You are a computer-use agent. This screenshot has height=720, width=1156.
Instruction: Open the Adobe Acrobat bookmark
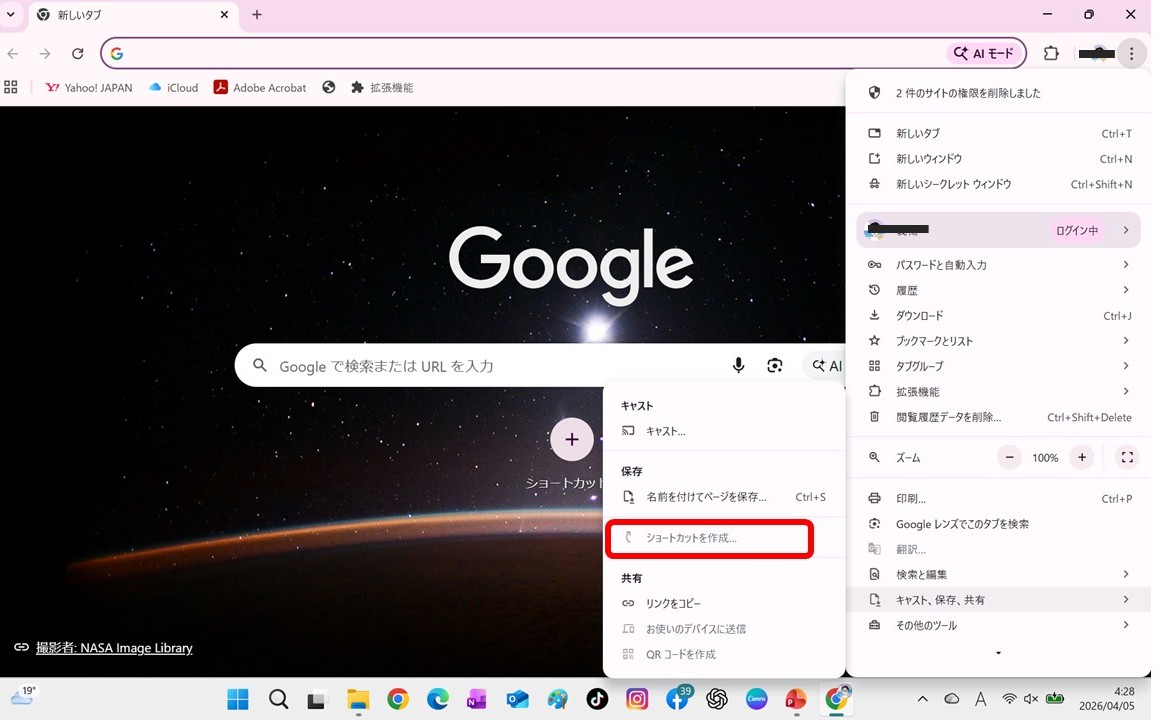pos(260,88)
